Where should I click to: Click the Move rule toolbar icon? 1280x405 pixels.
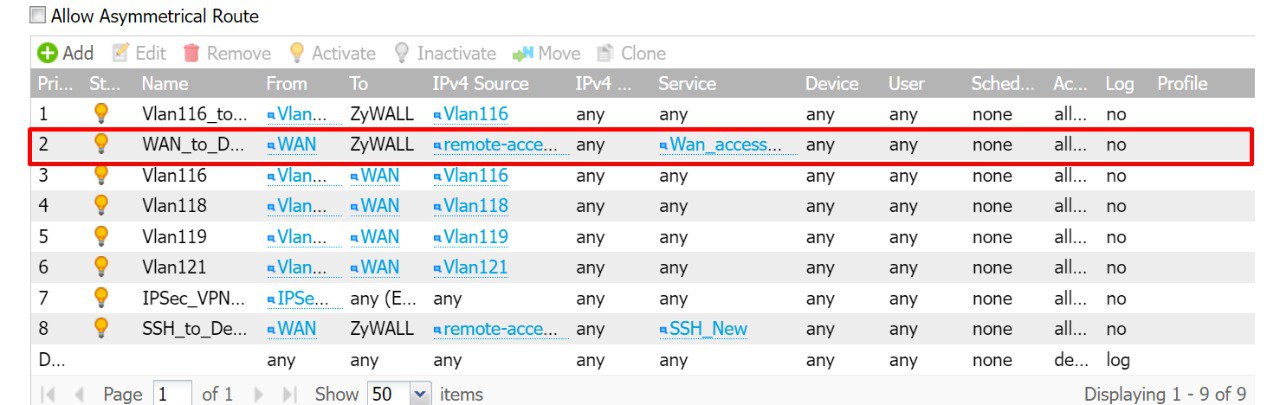[522, 53]
